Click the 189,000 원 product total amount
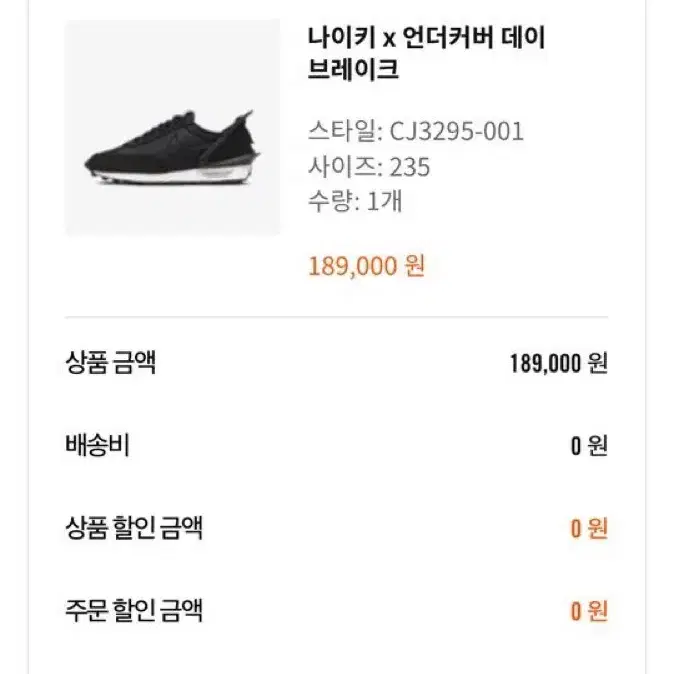 coord(559,364)
